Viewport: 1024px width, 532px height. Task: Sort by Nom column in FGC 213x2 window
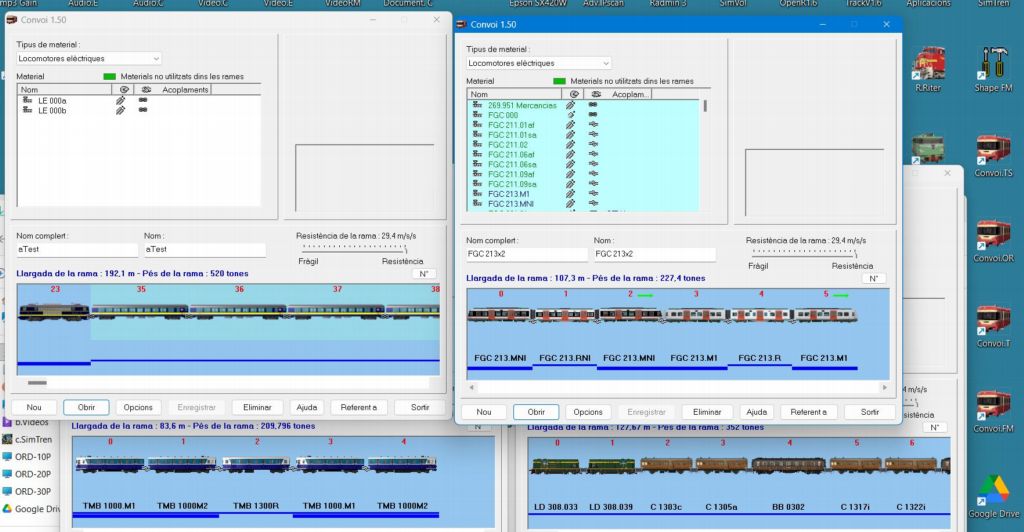click(x=515, y=94)
